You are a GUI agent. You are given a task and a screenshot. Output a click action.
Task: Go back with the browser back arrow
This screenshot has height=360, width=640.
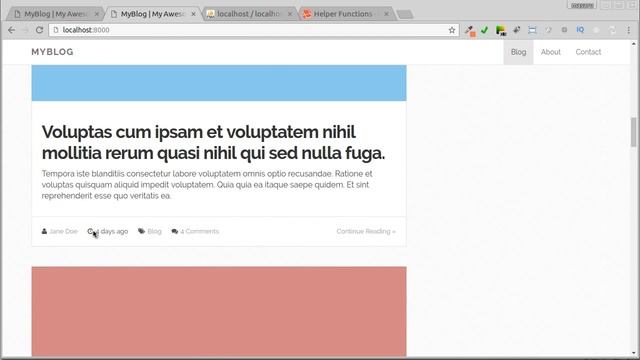[11, 30]
